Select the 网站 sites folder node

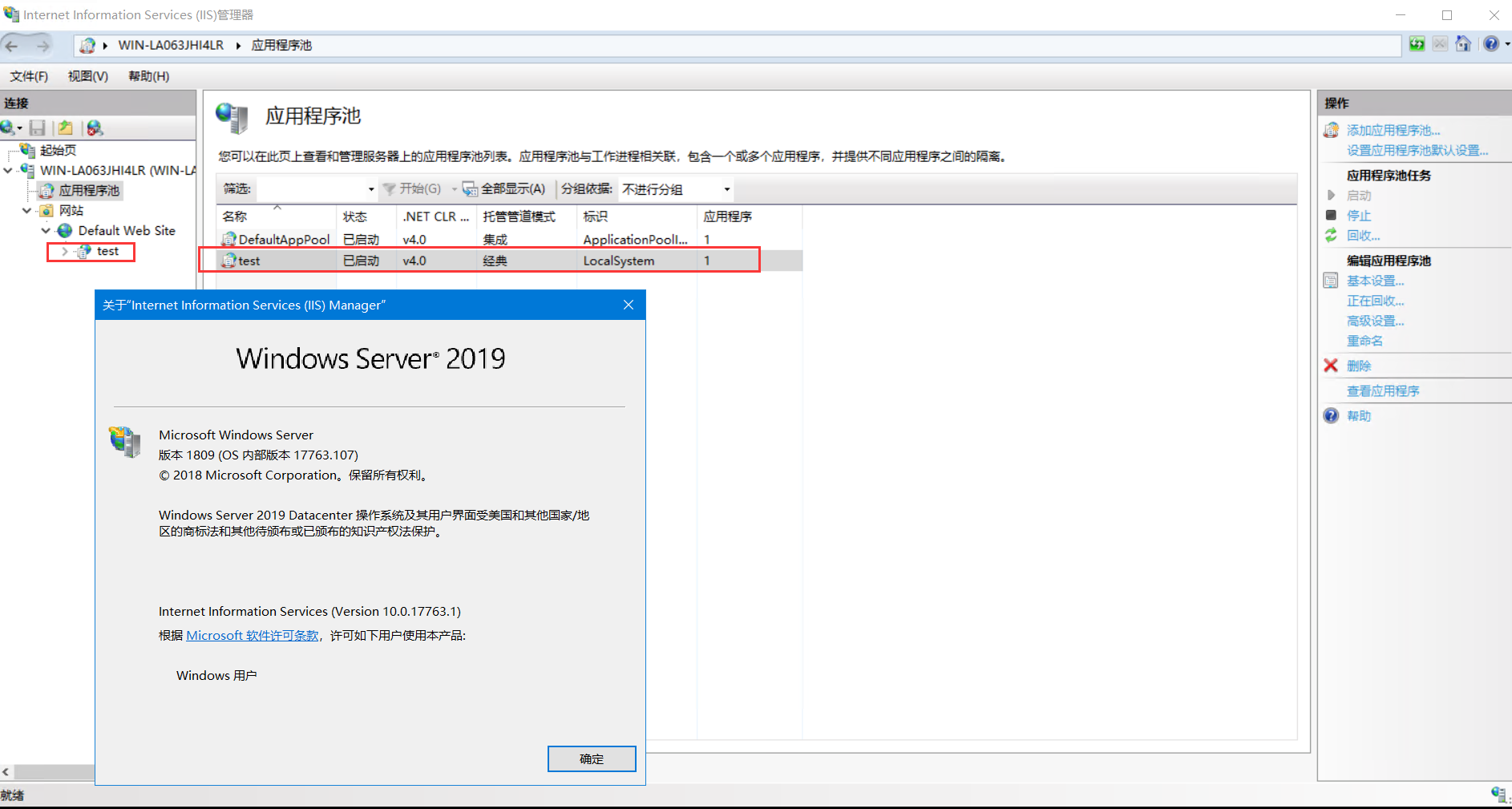tap(71, 210)
